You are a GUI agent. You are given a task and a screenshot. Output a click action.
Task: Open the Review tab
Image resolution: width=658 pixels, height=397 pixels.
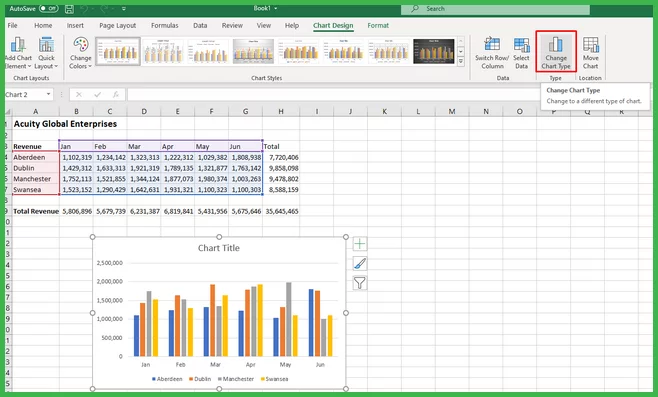(x=232, y=26)
